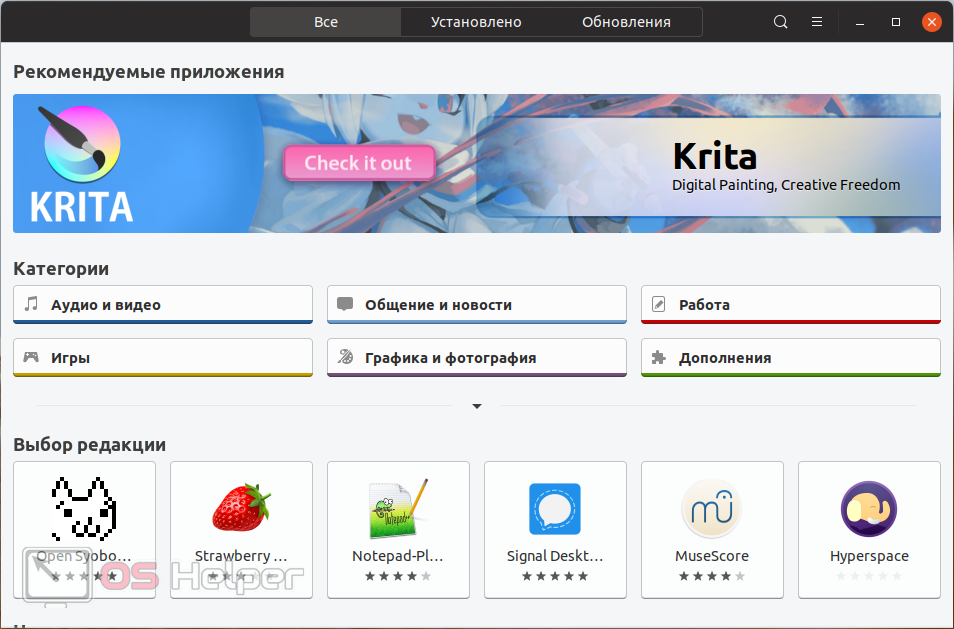Open the Общение и новости category
The height and width of the screenshot is (629, 954).
coord(477,305)
